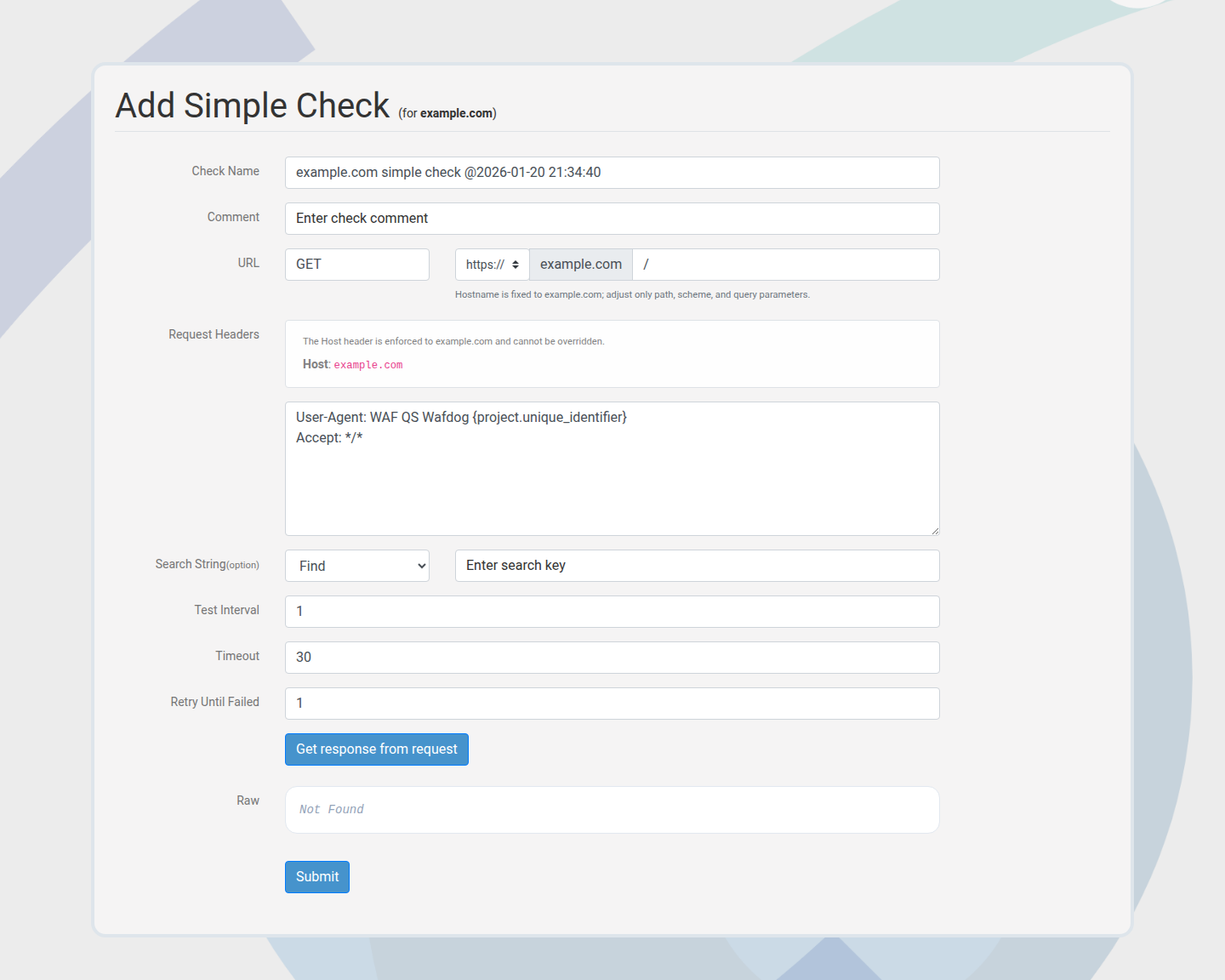The width and height of the screenshot is (1225, 980).
Task: Select the GET method field
Action: tap(356, 264)
